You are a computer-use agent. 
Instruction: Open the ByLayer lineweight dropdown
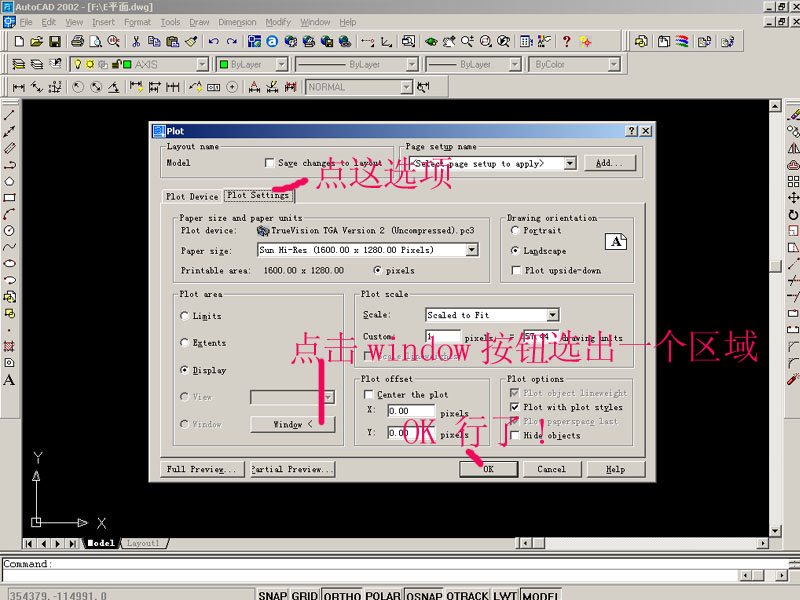coord(515,64)
